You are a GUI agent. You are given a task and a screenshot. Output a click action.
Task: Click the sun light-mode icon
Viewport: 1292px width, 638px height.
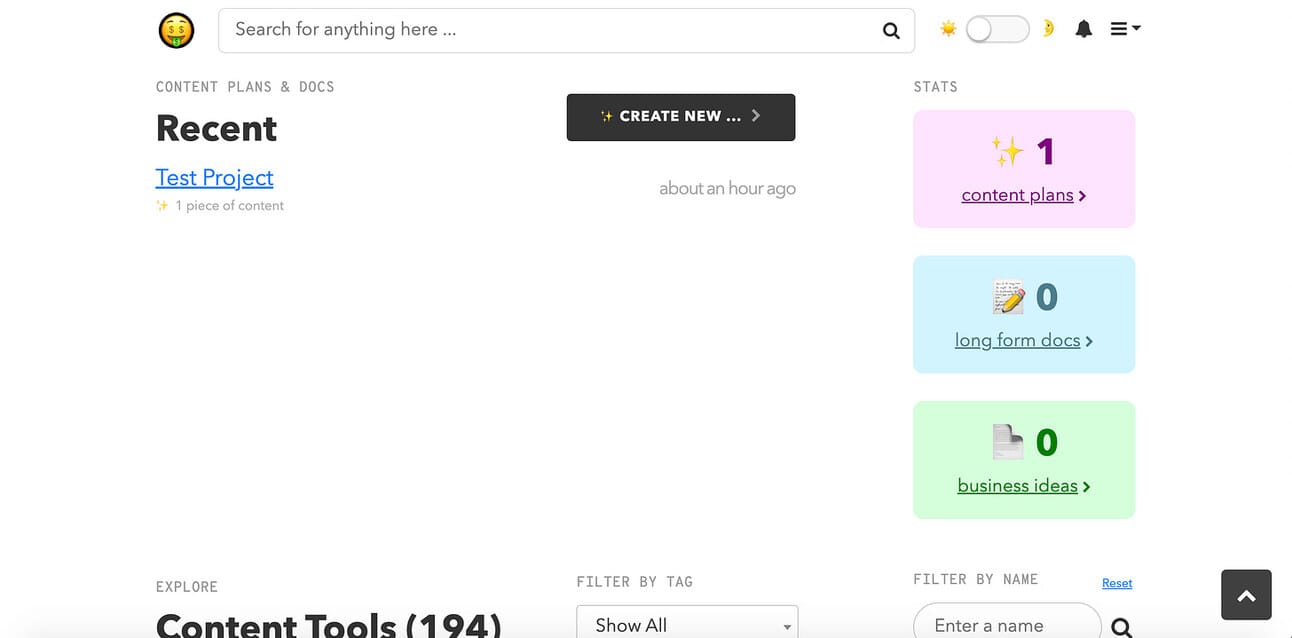coord(948,29)
